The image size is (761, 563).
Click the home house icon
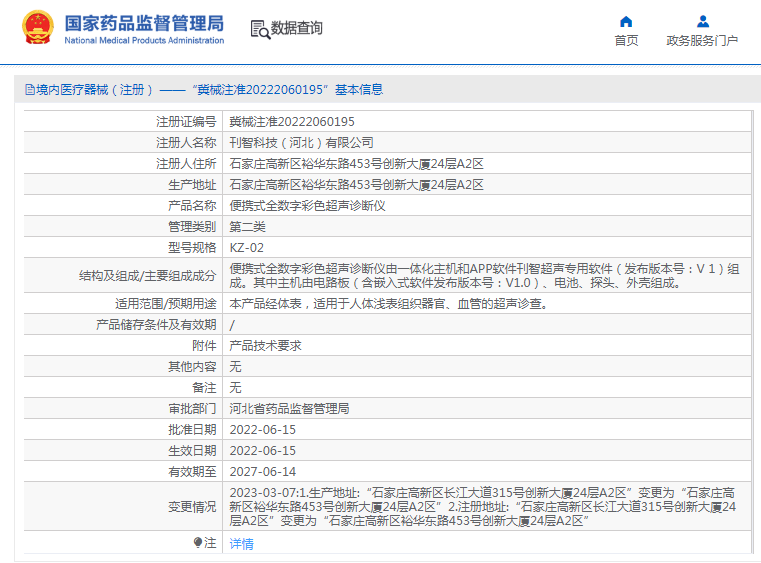[626, 21]
